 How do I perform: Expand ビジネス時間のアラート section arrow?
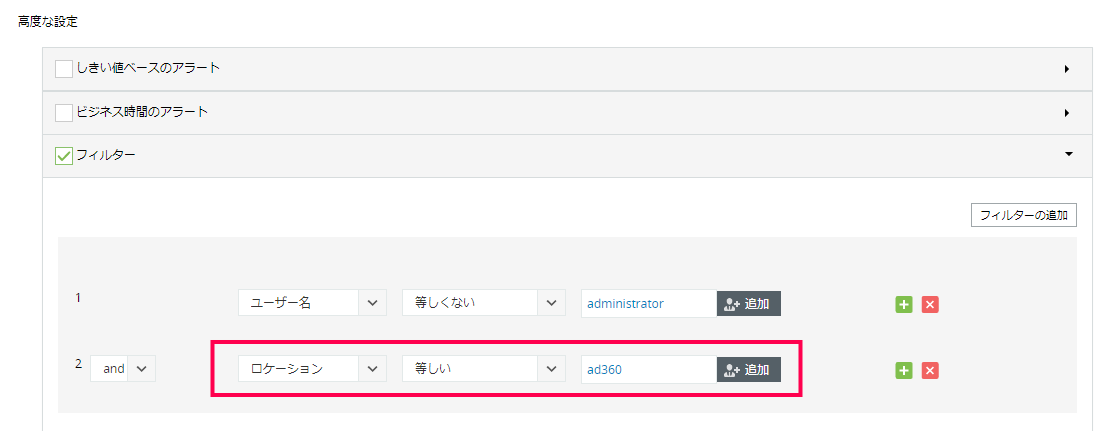1067,113
